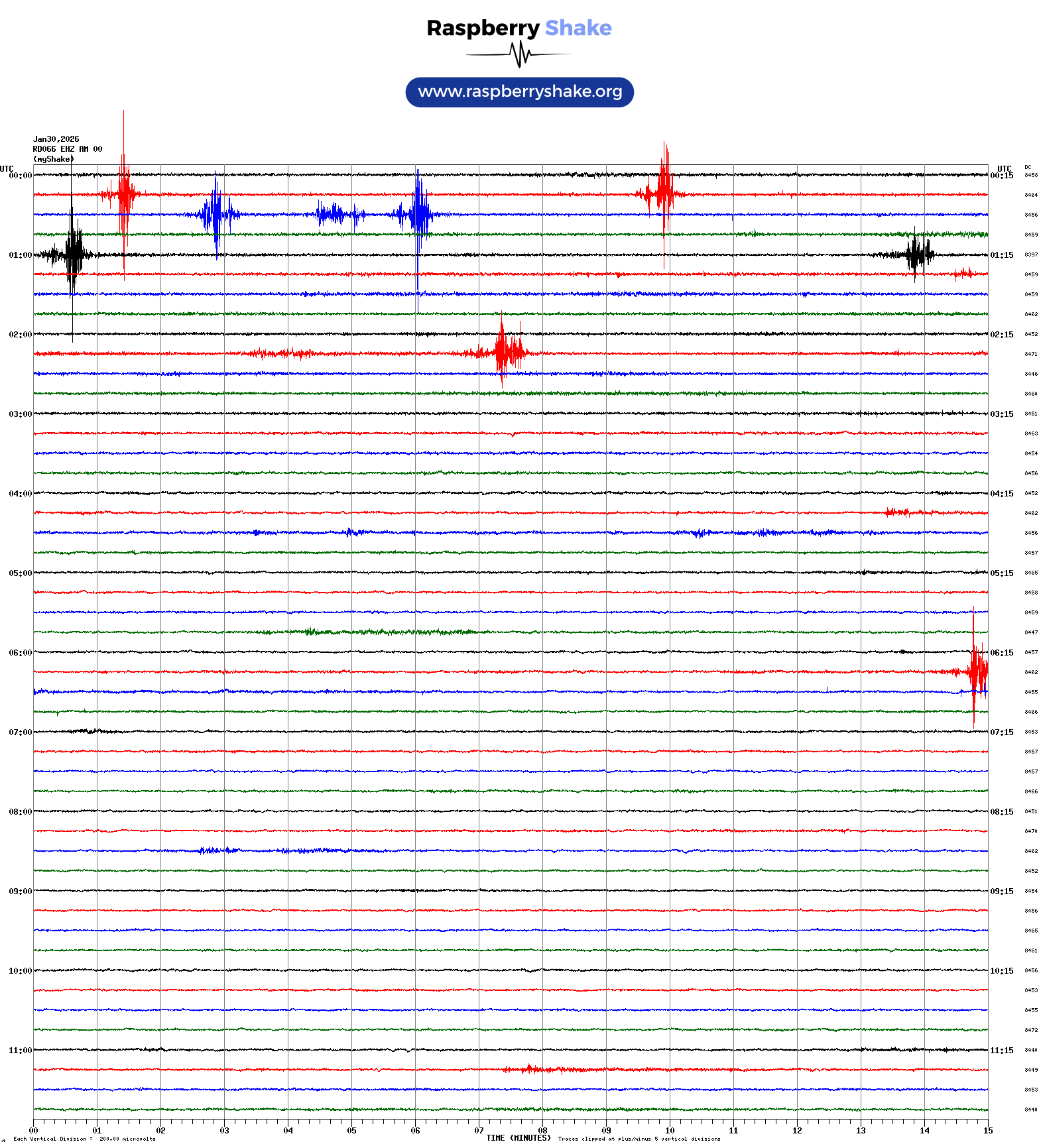The width and height of the screenshot is (1041, 1148).
Task: Click the red spike near minute 15 on the 06:15 trace
Action: tap(975, 671)
